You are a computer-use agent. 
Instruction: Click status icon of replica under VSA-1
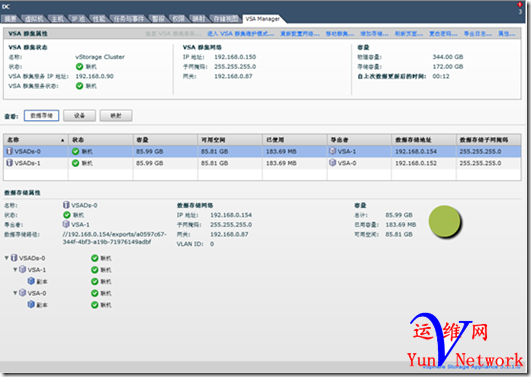(x=94, y=281)
